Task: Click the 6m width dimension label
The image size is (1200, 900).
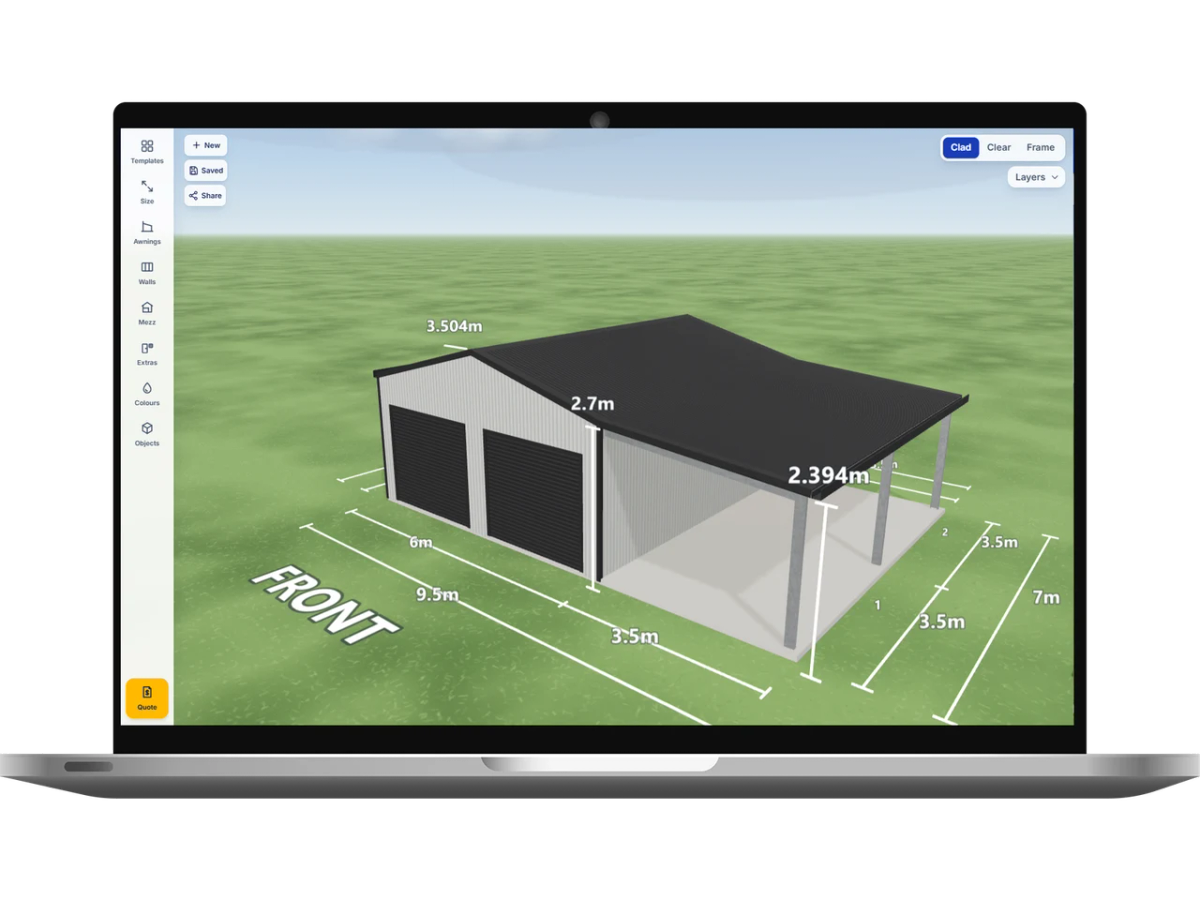Action: [421, 543]
